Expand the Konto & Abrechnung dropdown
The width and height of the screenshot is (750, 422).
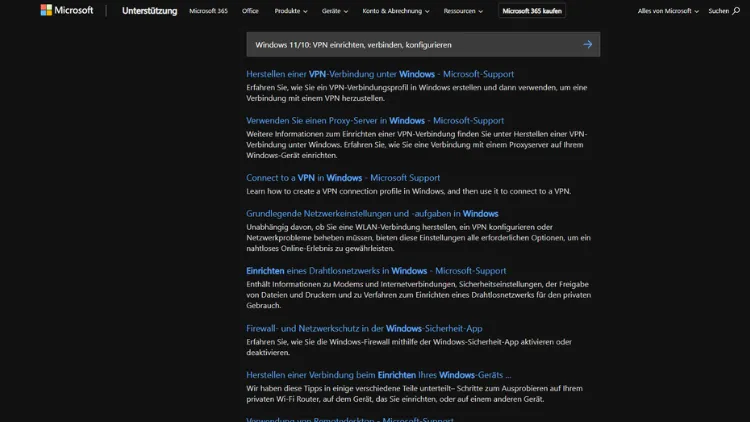click(396, 11)
